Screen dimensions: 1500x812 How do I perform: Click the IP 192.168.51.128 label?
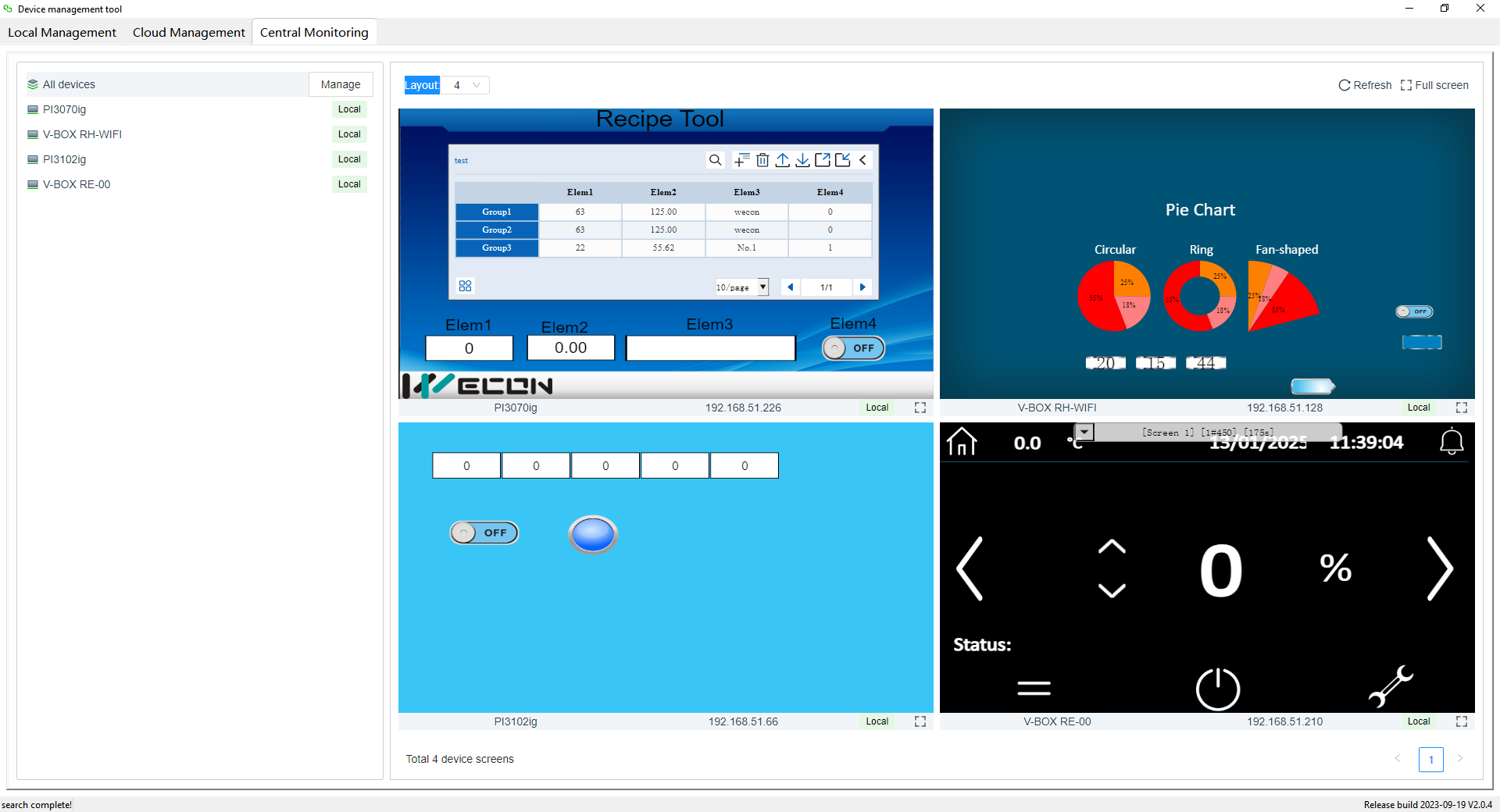click(x=1284, y=408)
